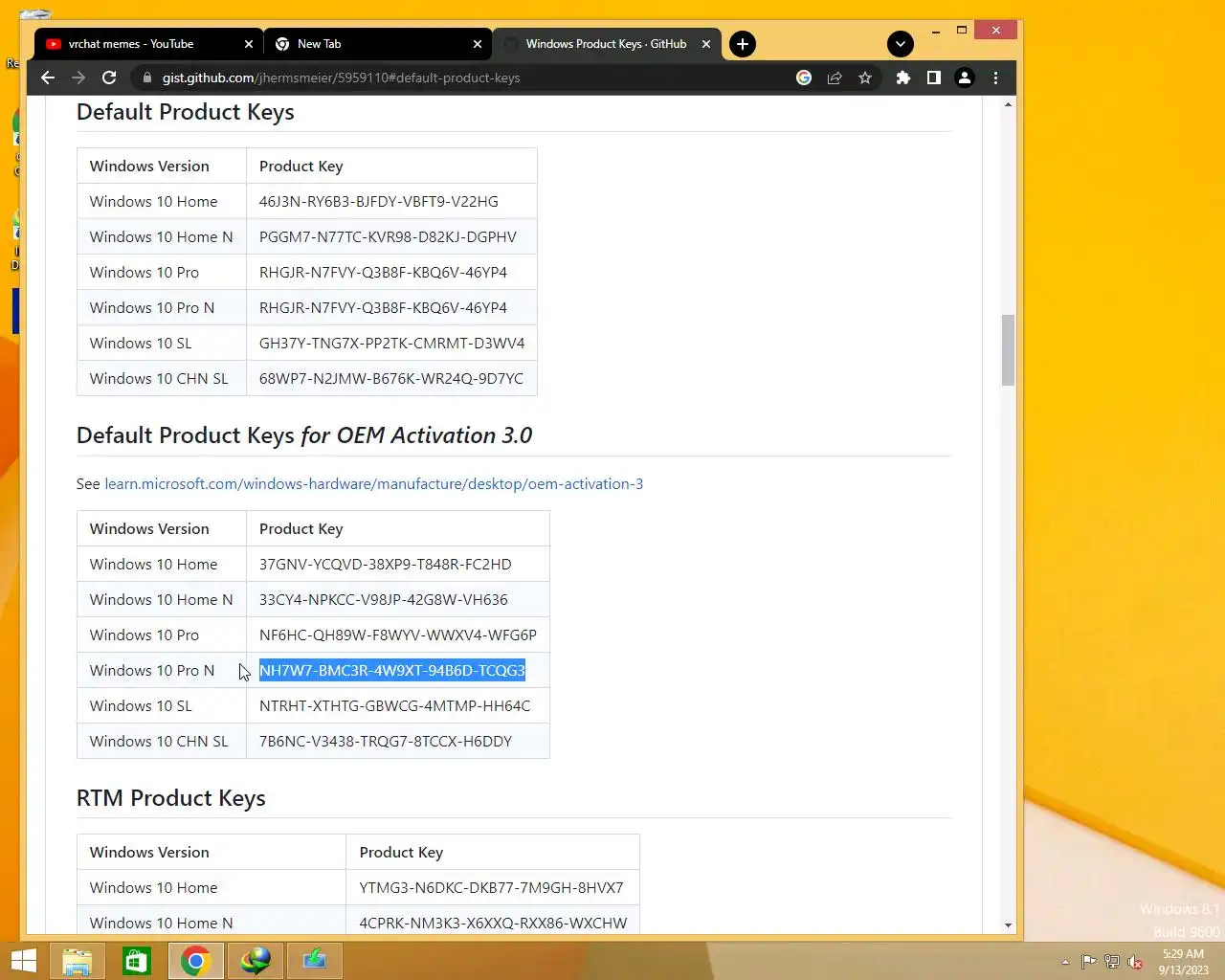1225x980 pixels.
Task: Open the Action Center flag icon
Action: 1089,962
